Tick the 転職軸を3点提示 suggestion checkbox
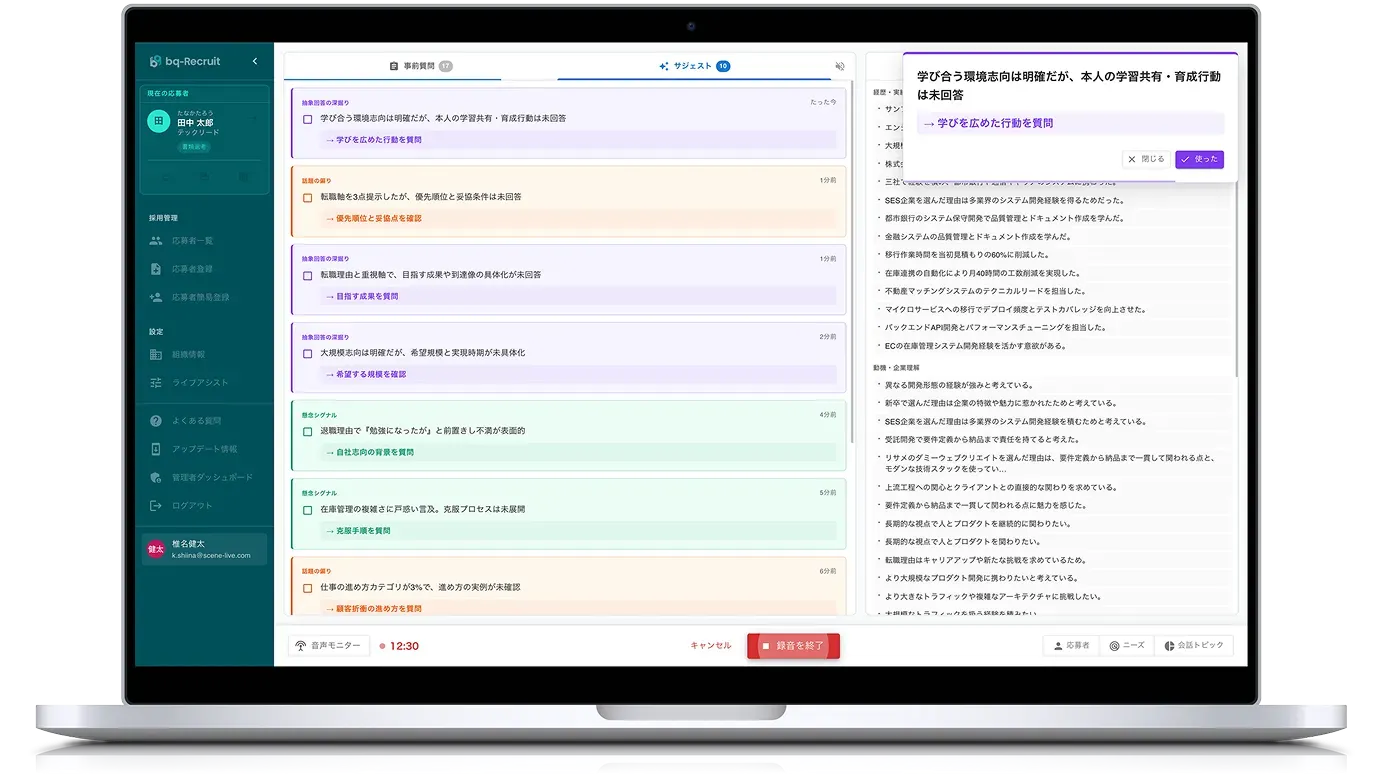This screenshot has width=1383, height=780. pos(308,197)
